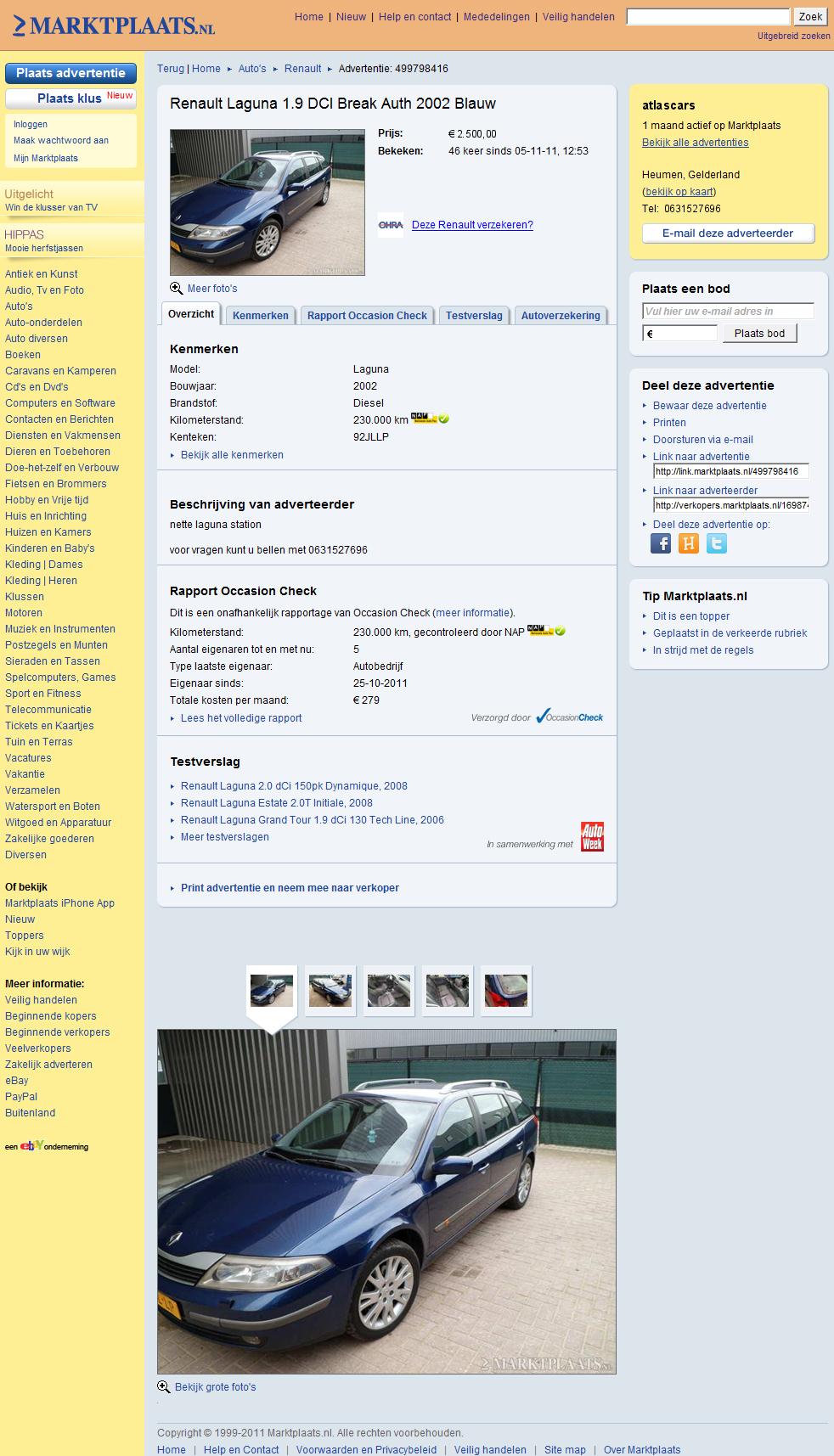
Task: Click the Plaats klus button
Action: coord(70,98)
